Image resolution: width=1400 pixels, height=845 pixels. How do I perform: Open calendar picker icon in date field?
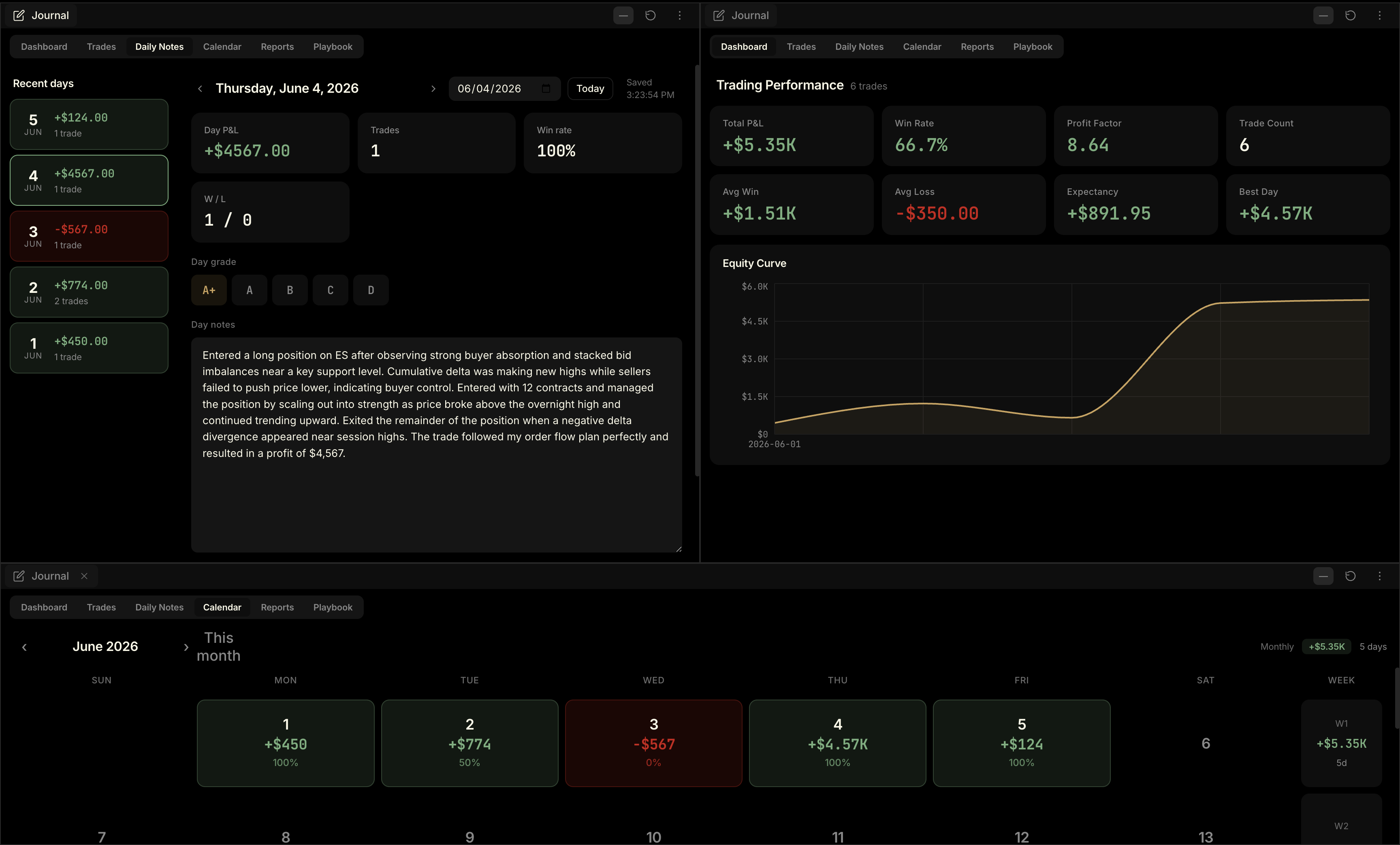tap(546, 89)
